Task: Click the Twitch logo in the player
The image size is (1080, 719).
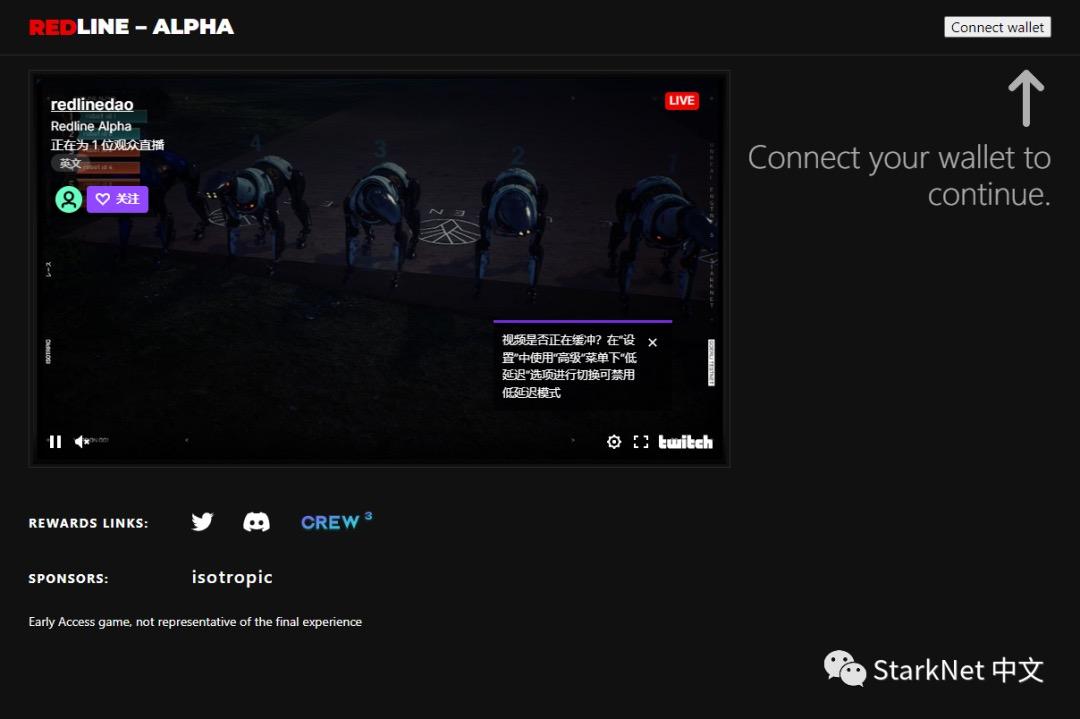Action: coord(686,442)
